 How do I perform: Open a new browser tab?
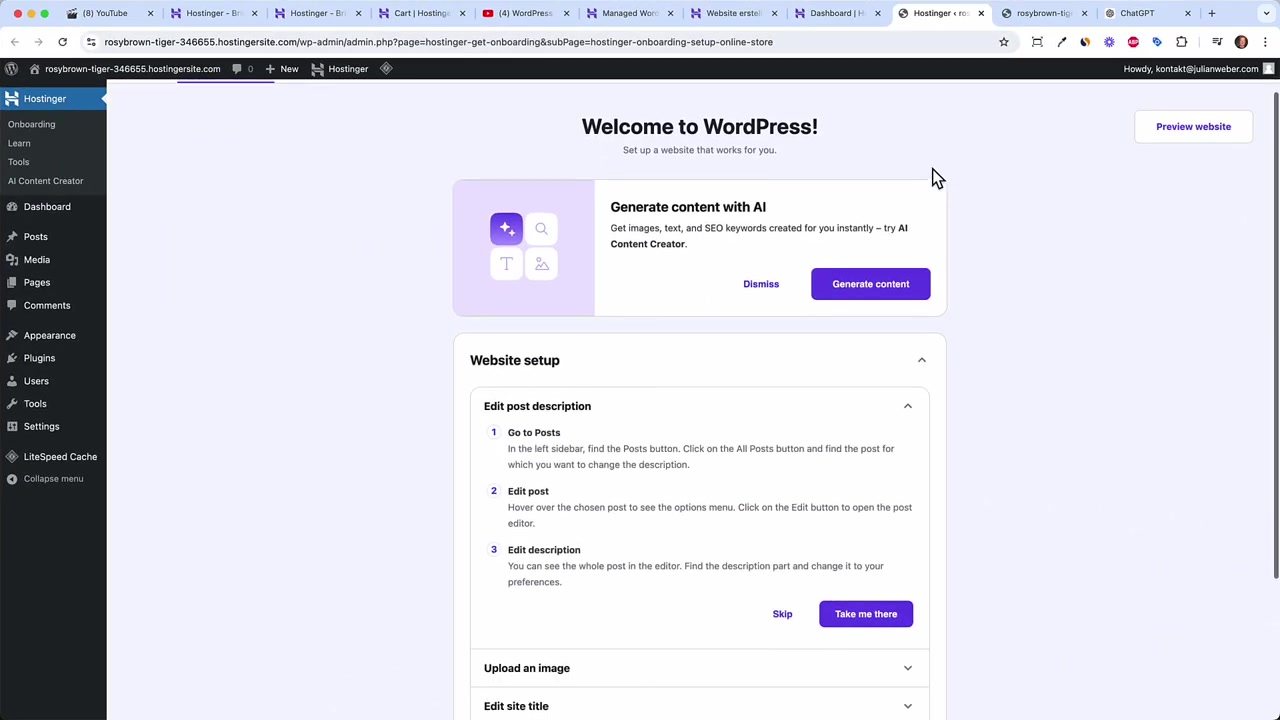point(1212,13)
